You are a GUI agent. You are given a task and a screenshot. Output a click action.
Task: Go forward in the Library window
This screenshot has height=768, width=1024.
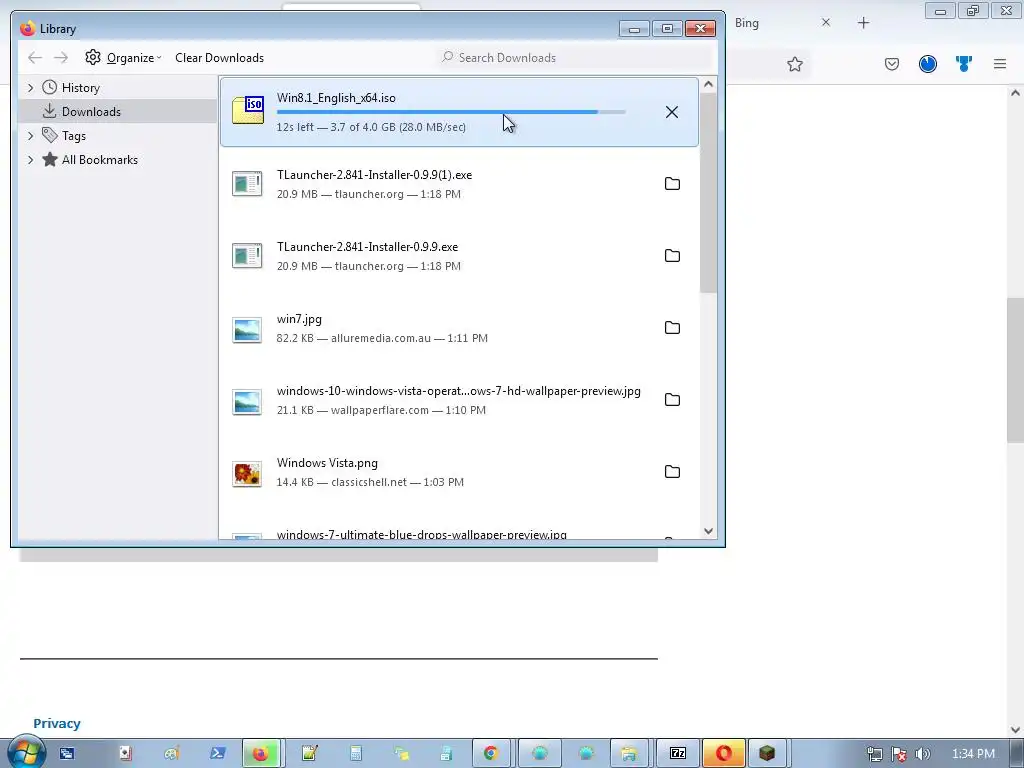(x=61, y=57)
